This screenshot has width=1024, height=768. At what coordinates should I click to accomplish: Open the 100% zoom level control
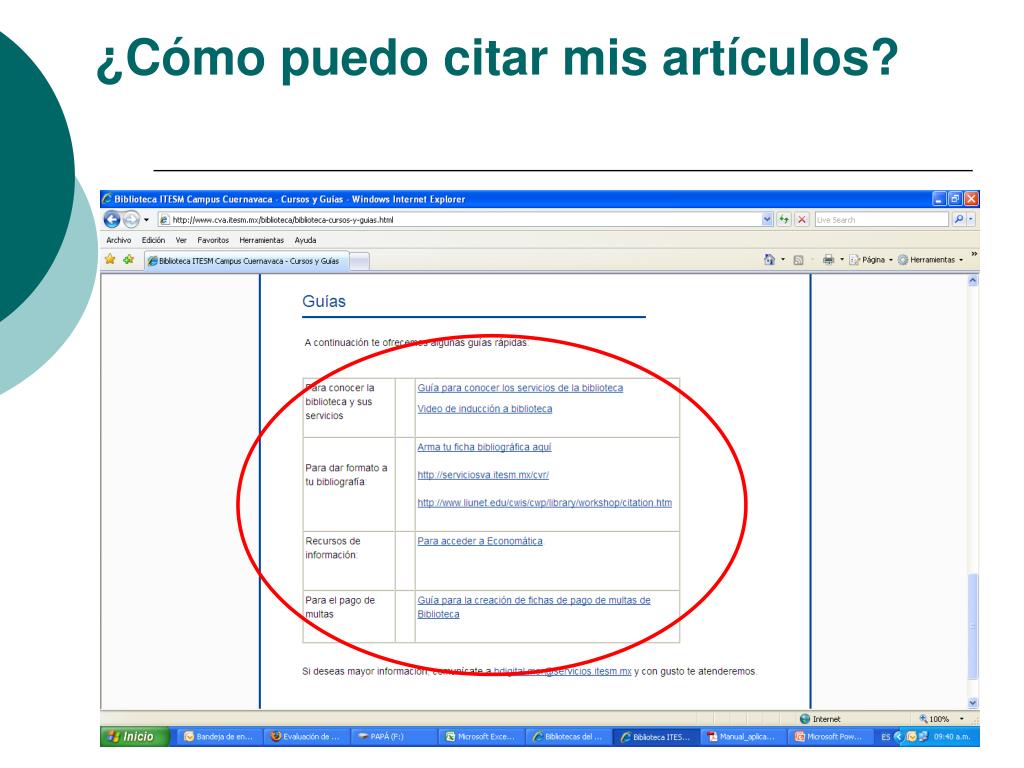point(941,718)
